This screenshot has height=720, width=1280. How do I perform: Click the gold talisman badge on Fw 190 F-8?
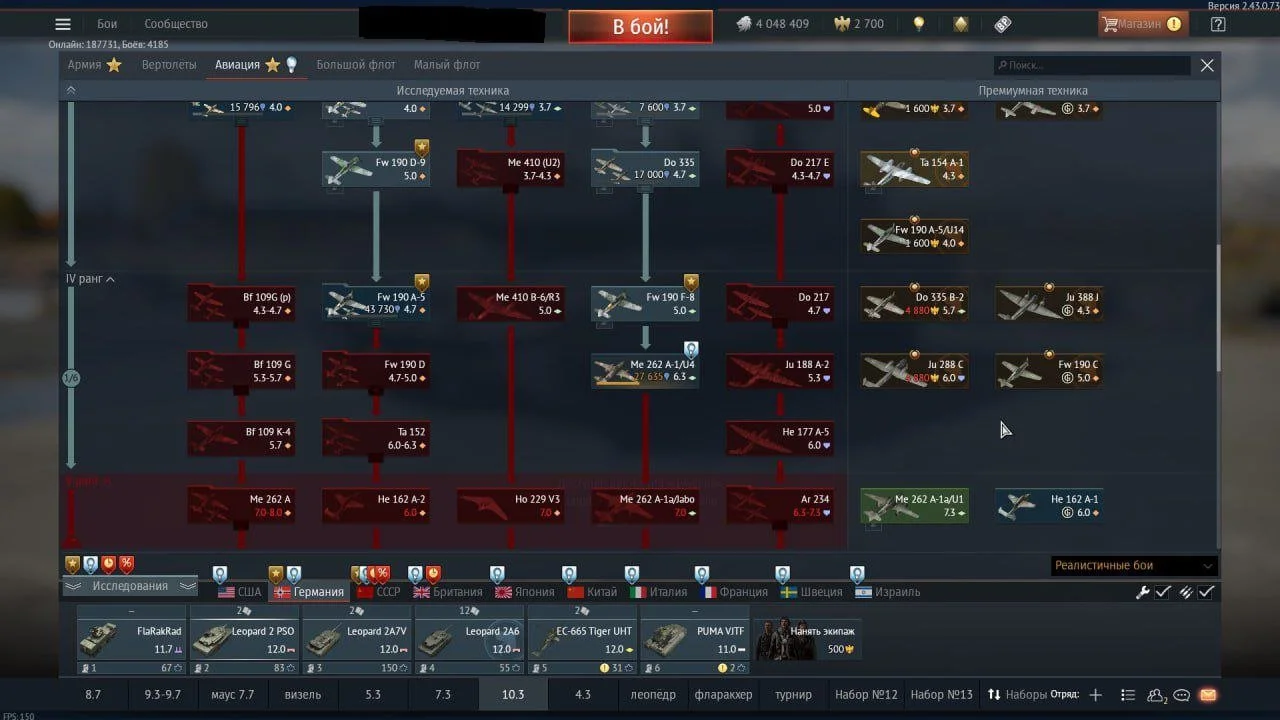pos(691,281)
